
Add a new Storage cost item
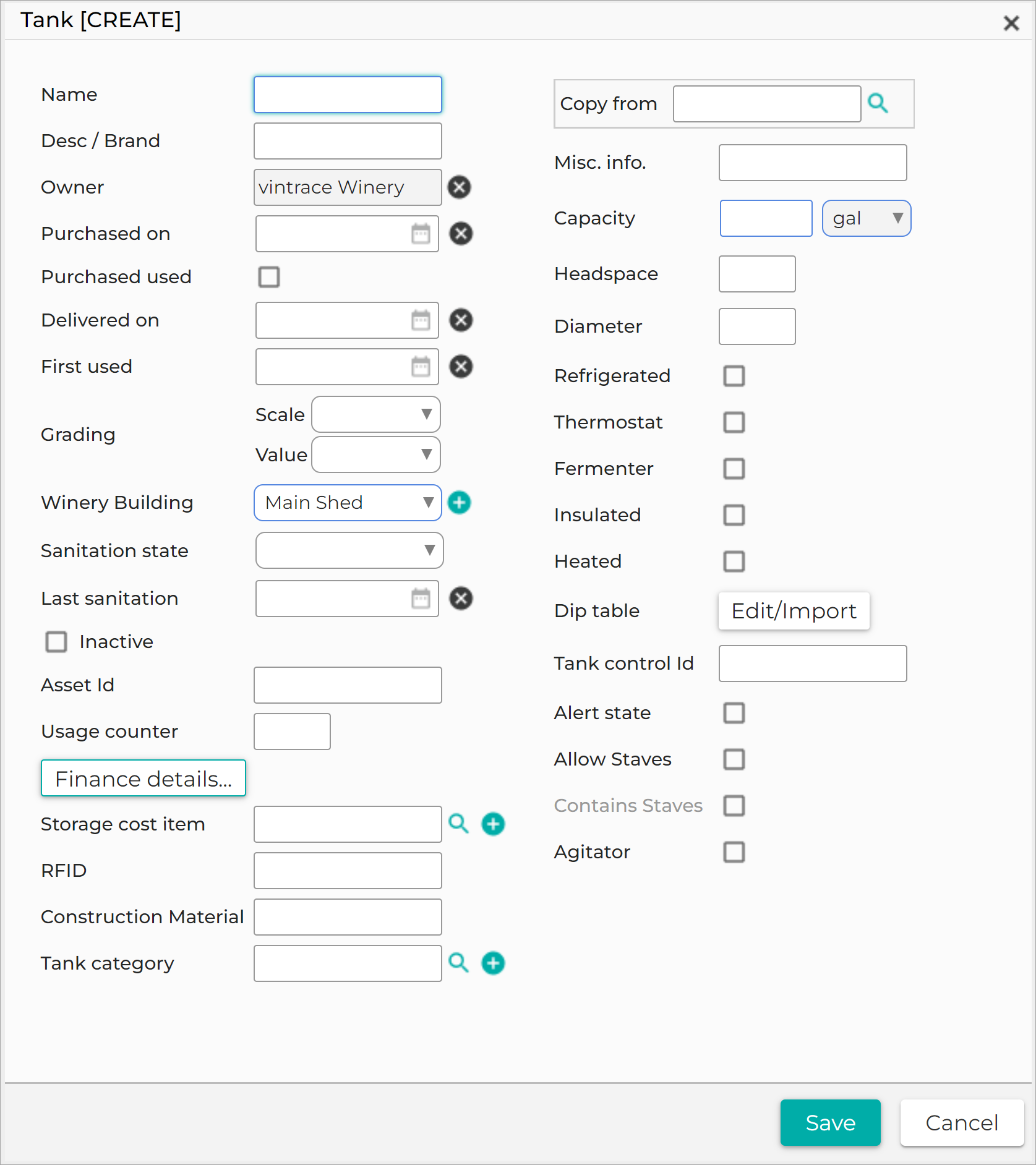pyautogui.click(x=493, y=824)
